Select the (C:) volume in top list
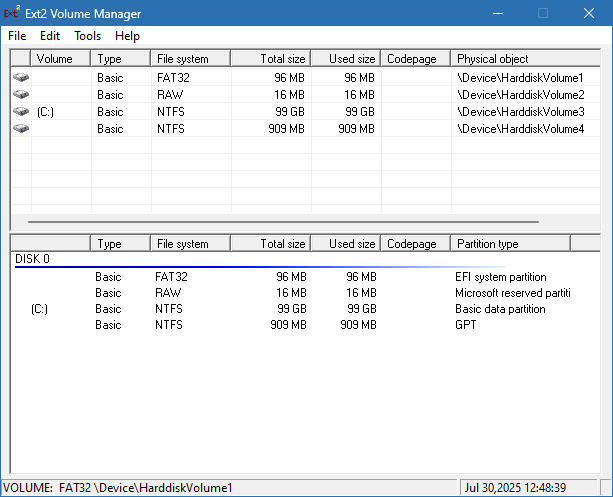The width and height of the screenshot is (613, 497). point(45,112)
